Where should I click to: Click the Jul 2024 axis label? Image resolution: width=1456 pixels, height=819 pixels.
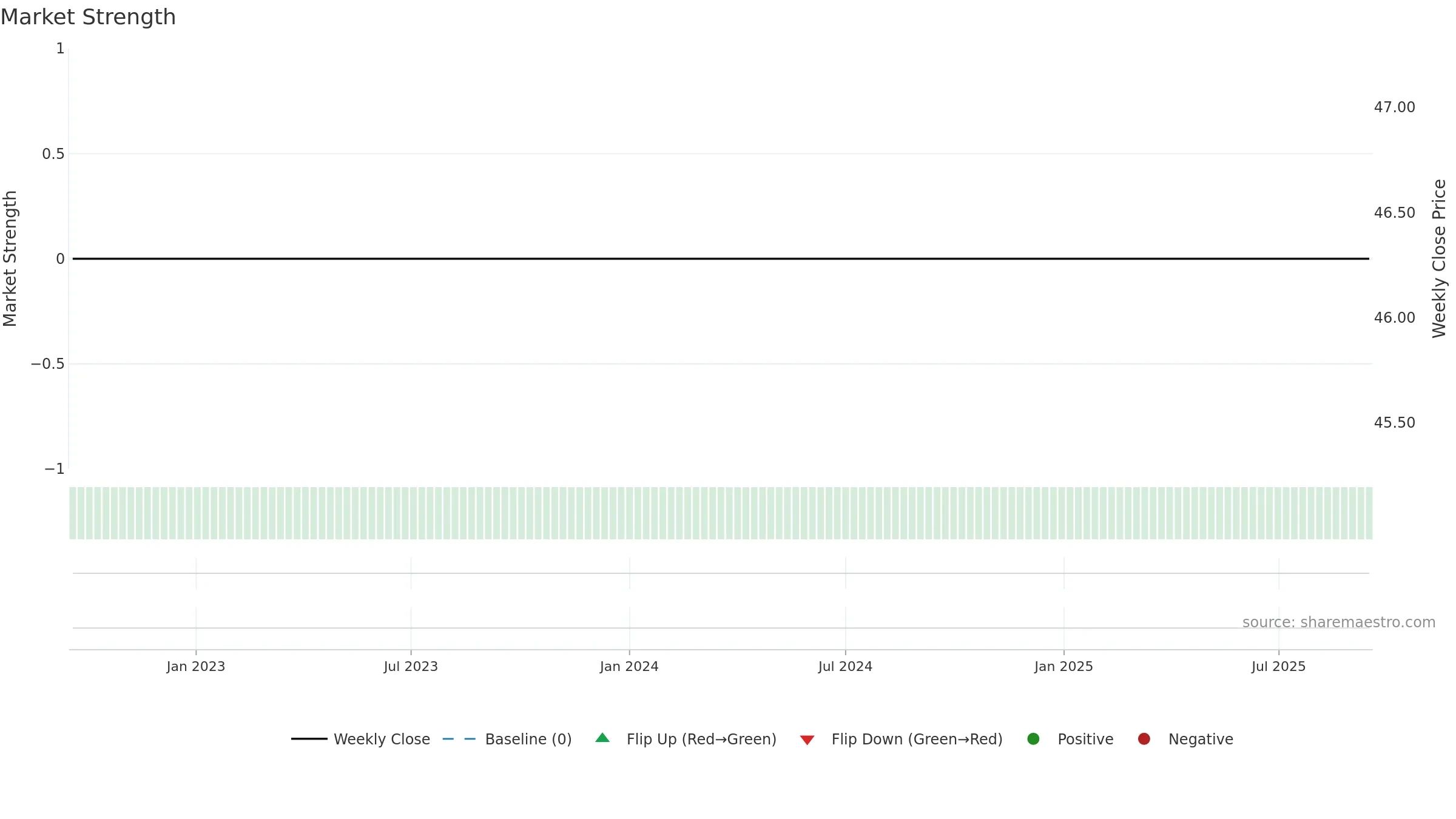pos(845,666)
